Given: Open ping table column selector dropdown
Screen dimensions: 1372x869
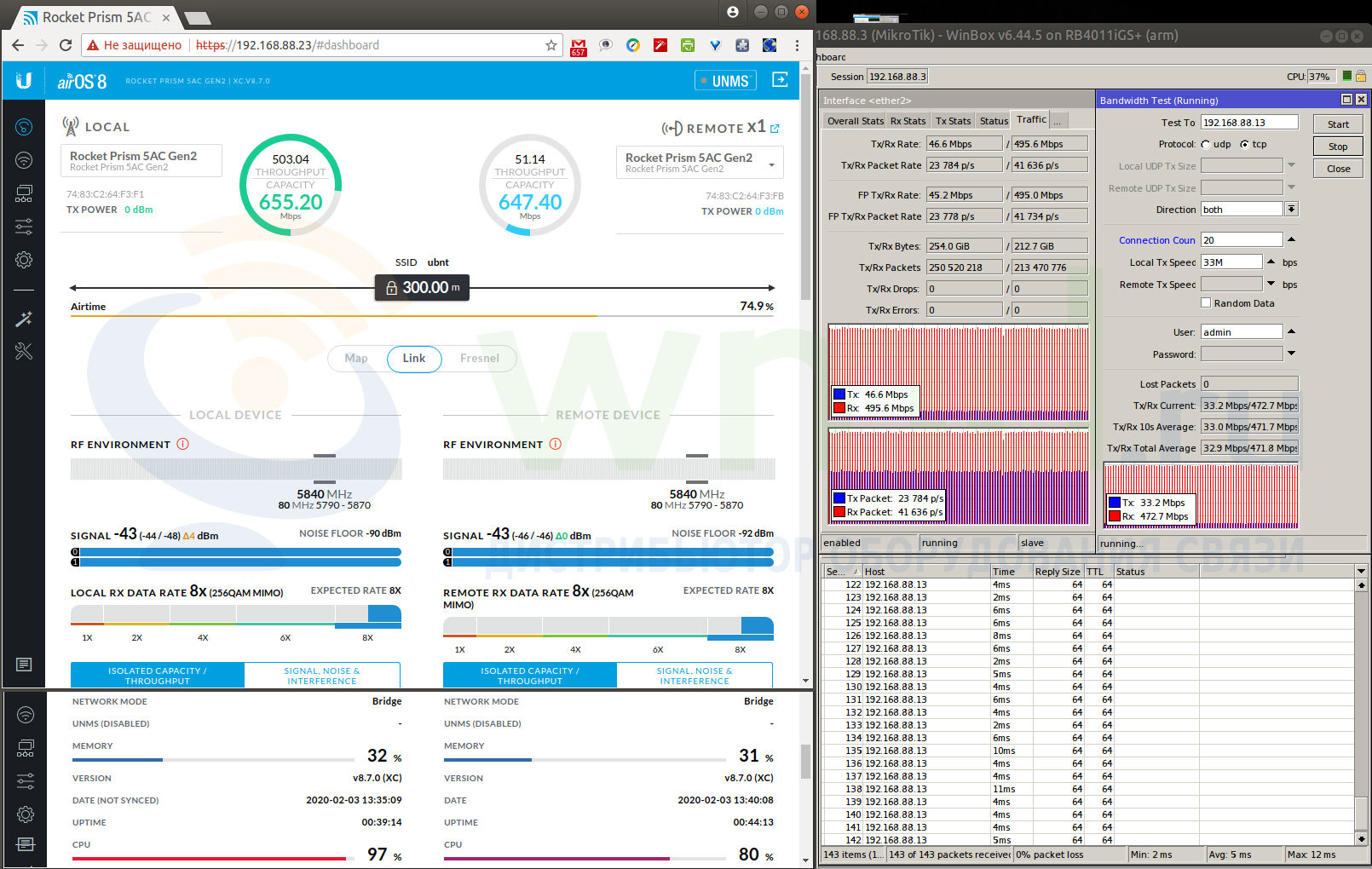Looking at the screenshot, I should pyautogui.click(x=1361, y=571).
